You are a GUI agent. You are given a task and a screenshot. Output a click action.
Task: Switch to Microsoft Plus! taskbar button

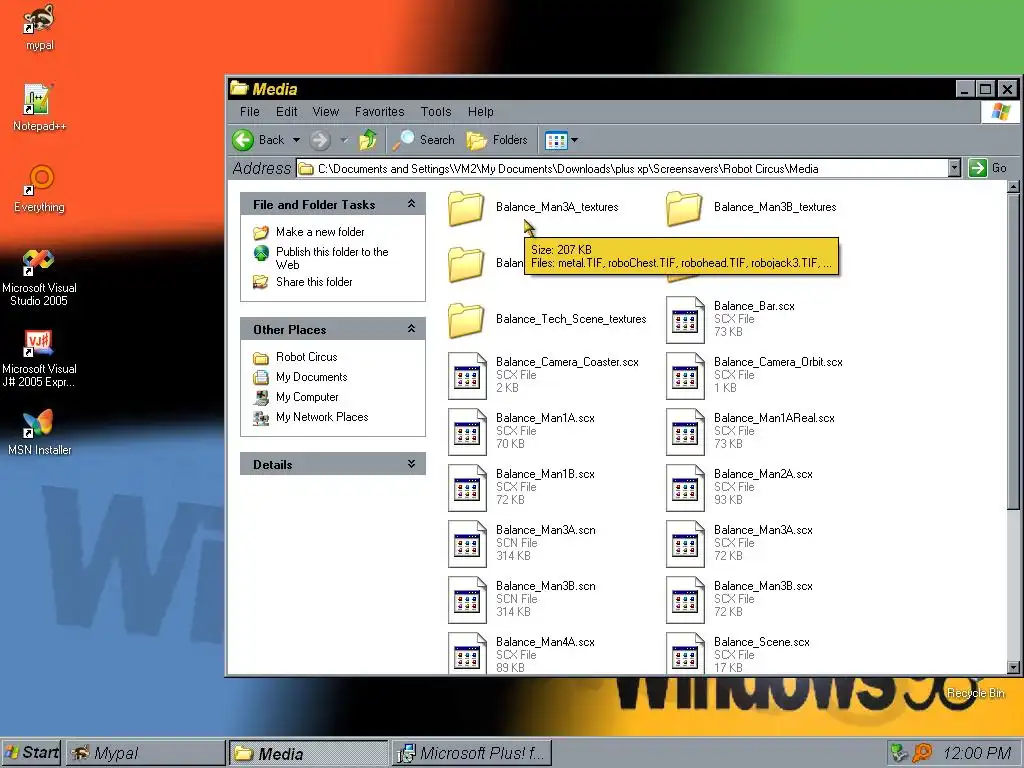point(472,753)
